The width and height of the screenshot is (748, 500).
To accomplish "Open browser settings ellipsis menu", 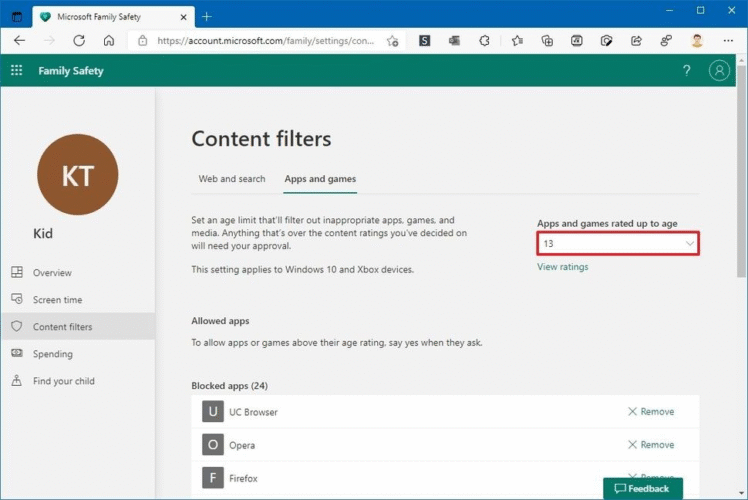I will [728, 41].
